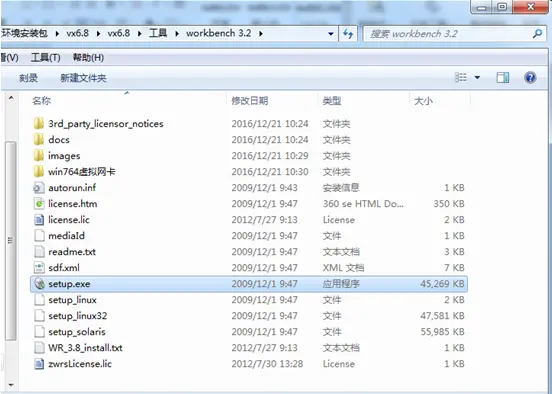Click the setup_linux file icon

39,300
